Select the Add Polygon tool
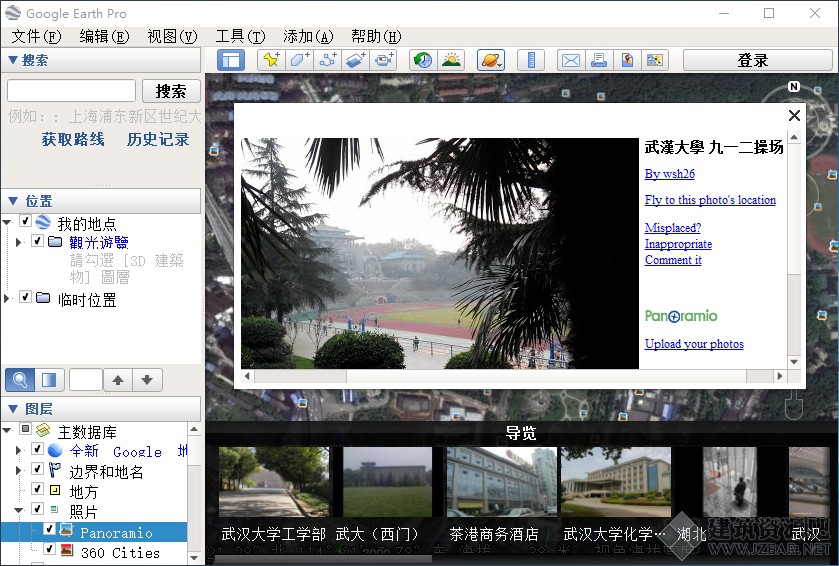 [300, 60]
